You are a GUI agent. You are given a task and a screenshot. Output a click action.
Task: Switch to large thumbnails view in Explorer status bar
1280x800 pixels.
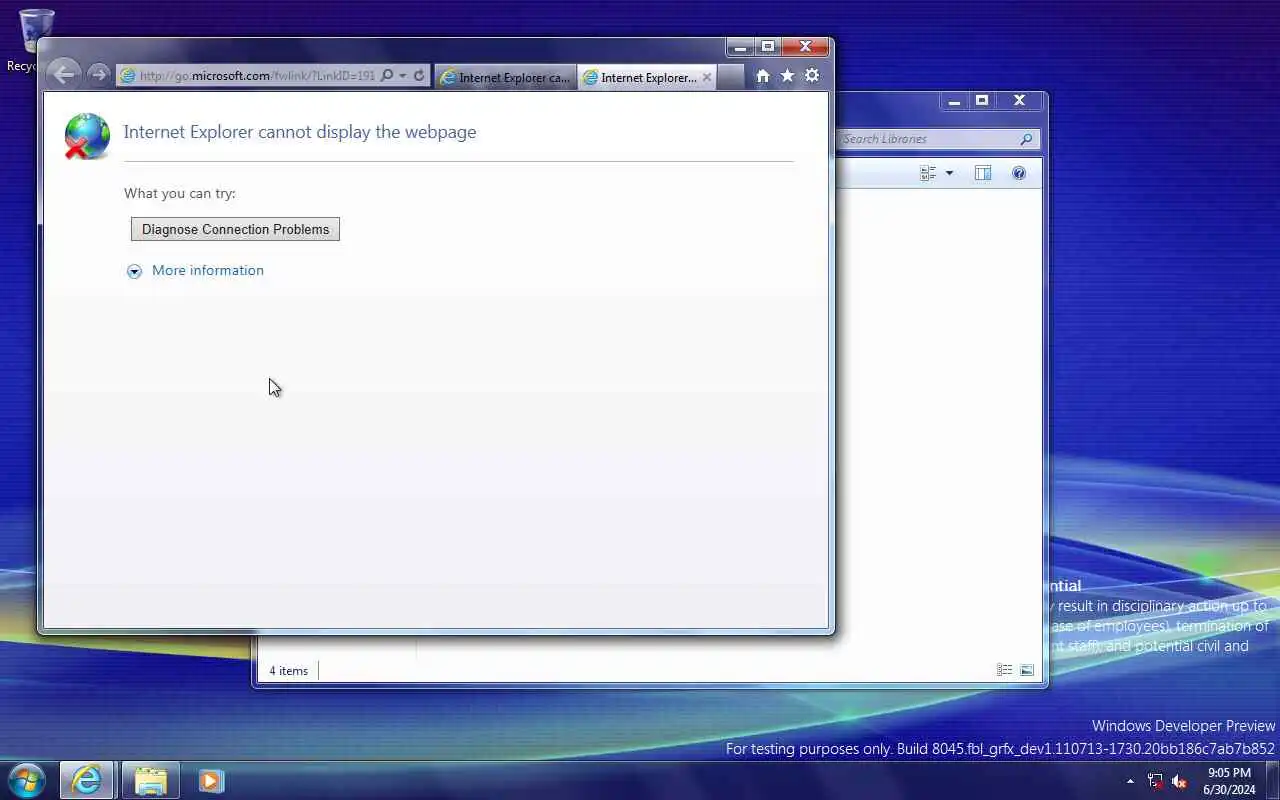click(1027, 670)
